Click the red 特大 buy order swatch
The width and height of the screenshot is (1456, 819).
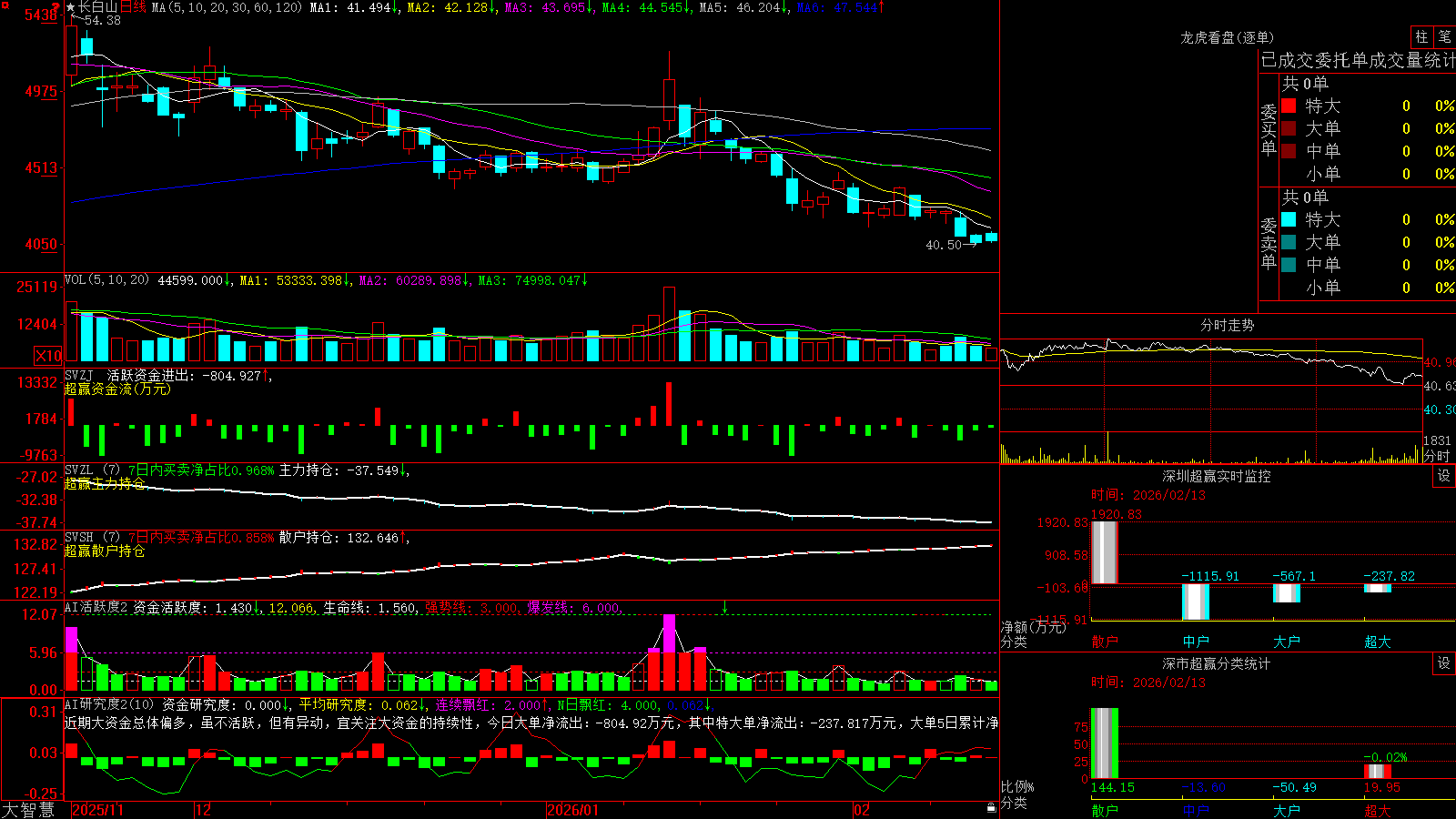[1289, 106]
